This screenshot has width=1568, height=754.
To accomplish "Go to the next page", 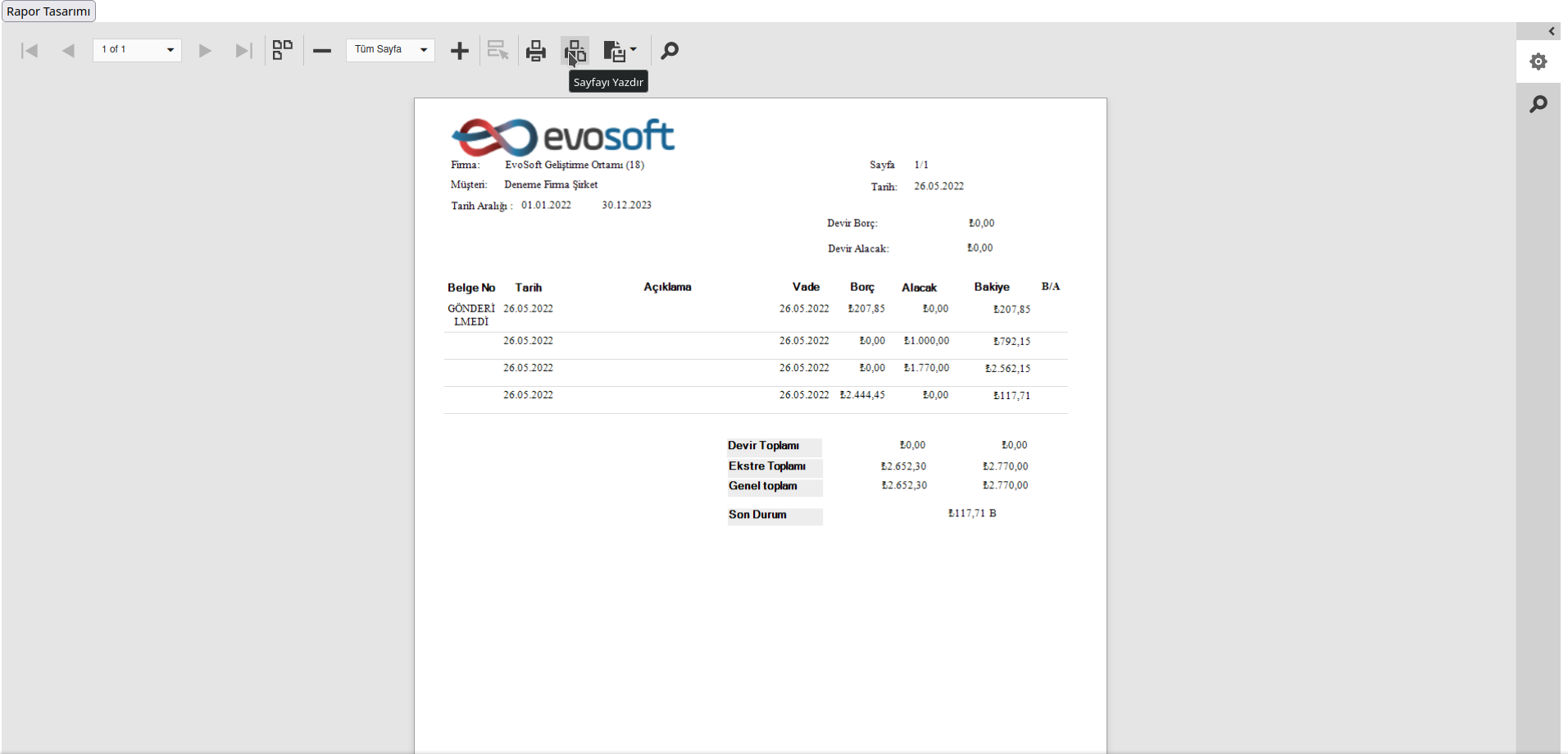I will click(x=205, y=51).
